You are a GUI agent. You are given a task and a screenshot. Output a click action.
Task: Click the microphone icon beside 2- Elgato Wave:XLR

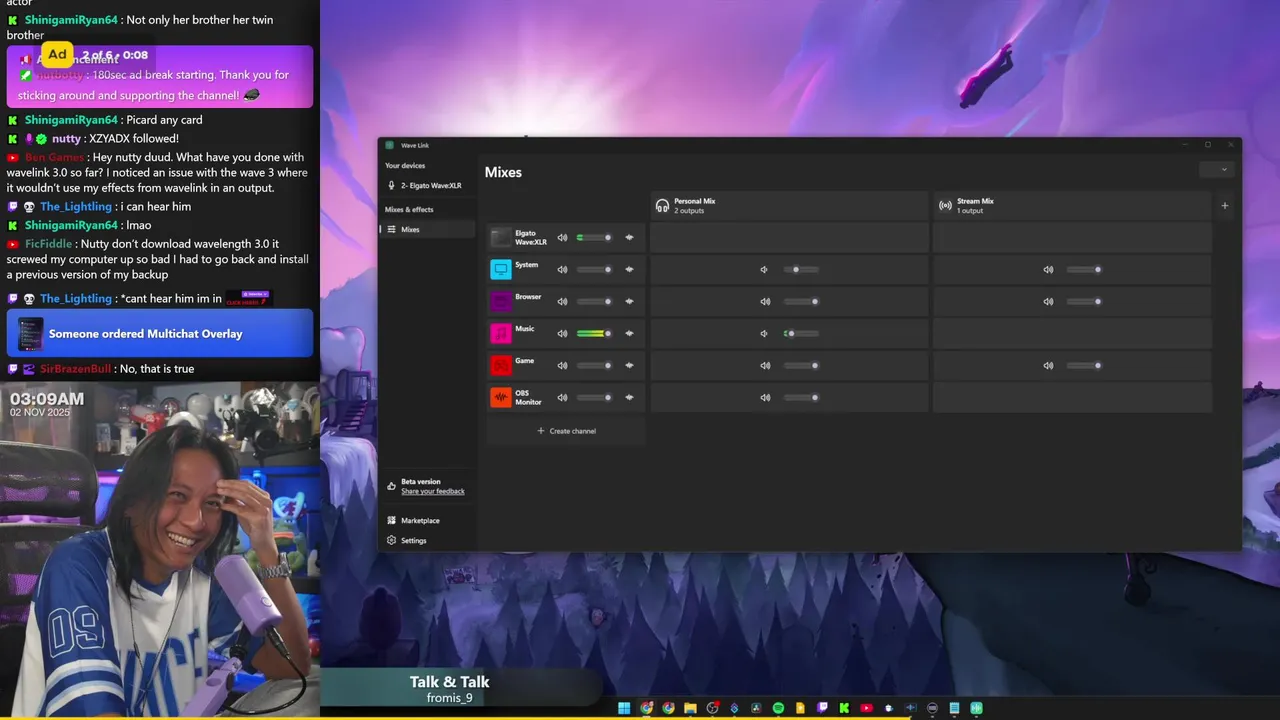click(391, 185)
